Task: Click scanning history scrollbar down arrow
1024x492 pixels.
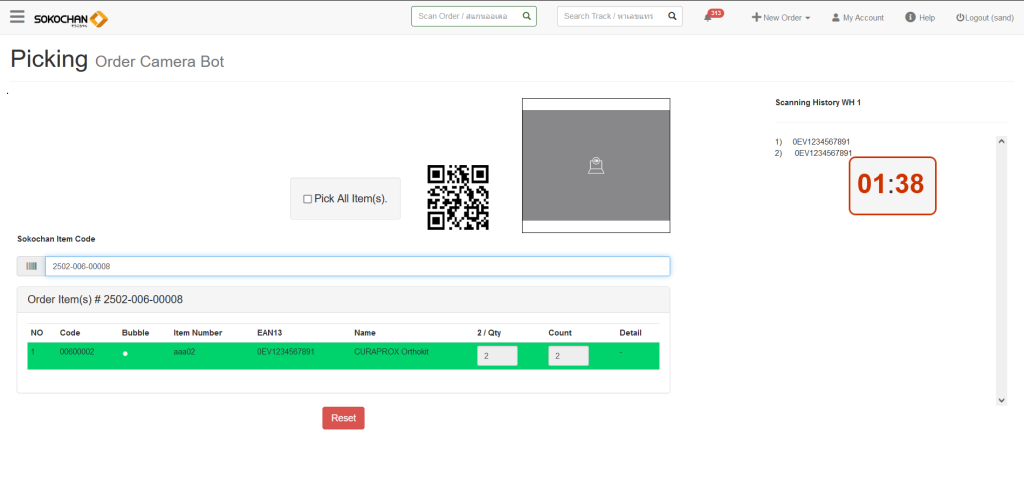Action: pos(1002,400)
